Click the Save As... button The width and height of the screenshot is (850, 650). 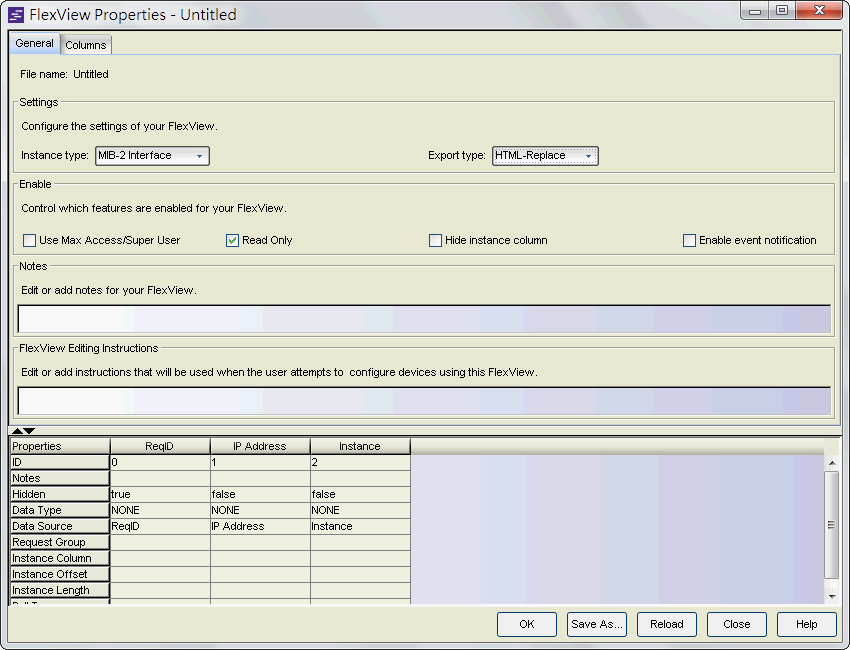pyautogui.click(x=596, y=624)
